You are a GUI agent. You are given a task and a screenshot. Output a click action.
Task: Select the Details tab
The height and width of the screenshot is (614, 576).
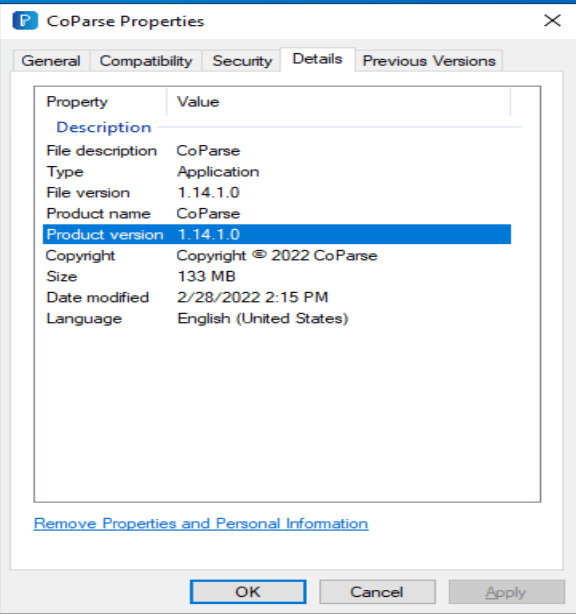click(x=318, y=59)
